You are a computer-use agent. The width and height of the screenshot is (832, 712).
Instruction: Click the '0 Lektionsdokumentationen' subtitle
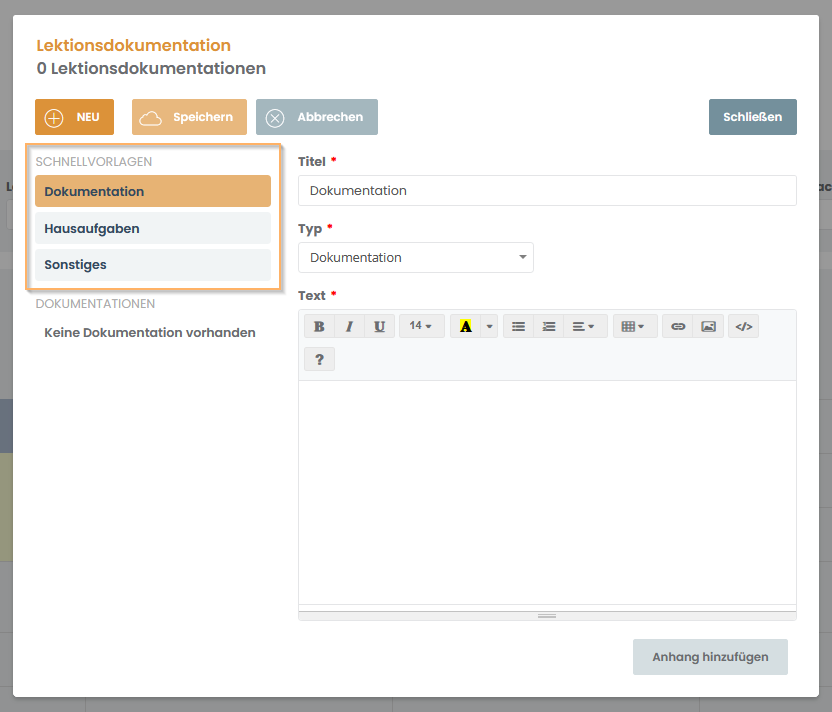coord(151,68)
